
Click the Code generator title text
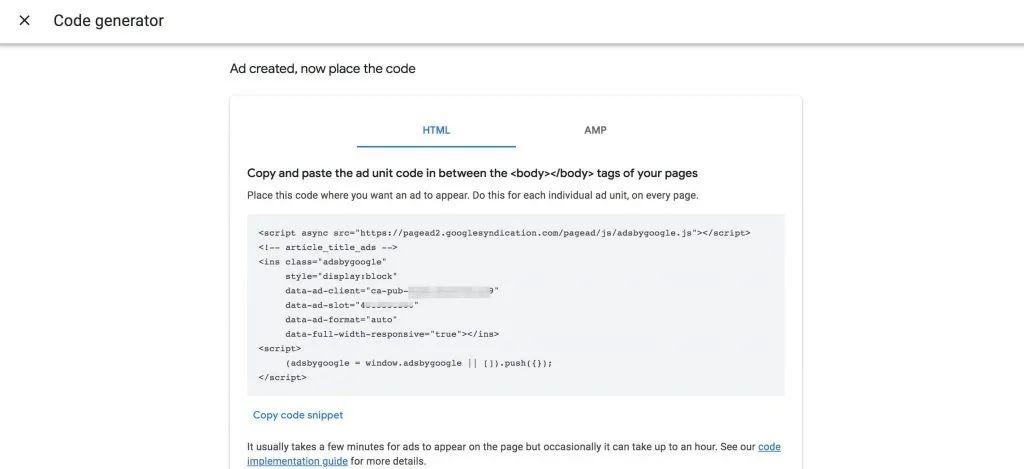108,21
